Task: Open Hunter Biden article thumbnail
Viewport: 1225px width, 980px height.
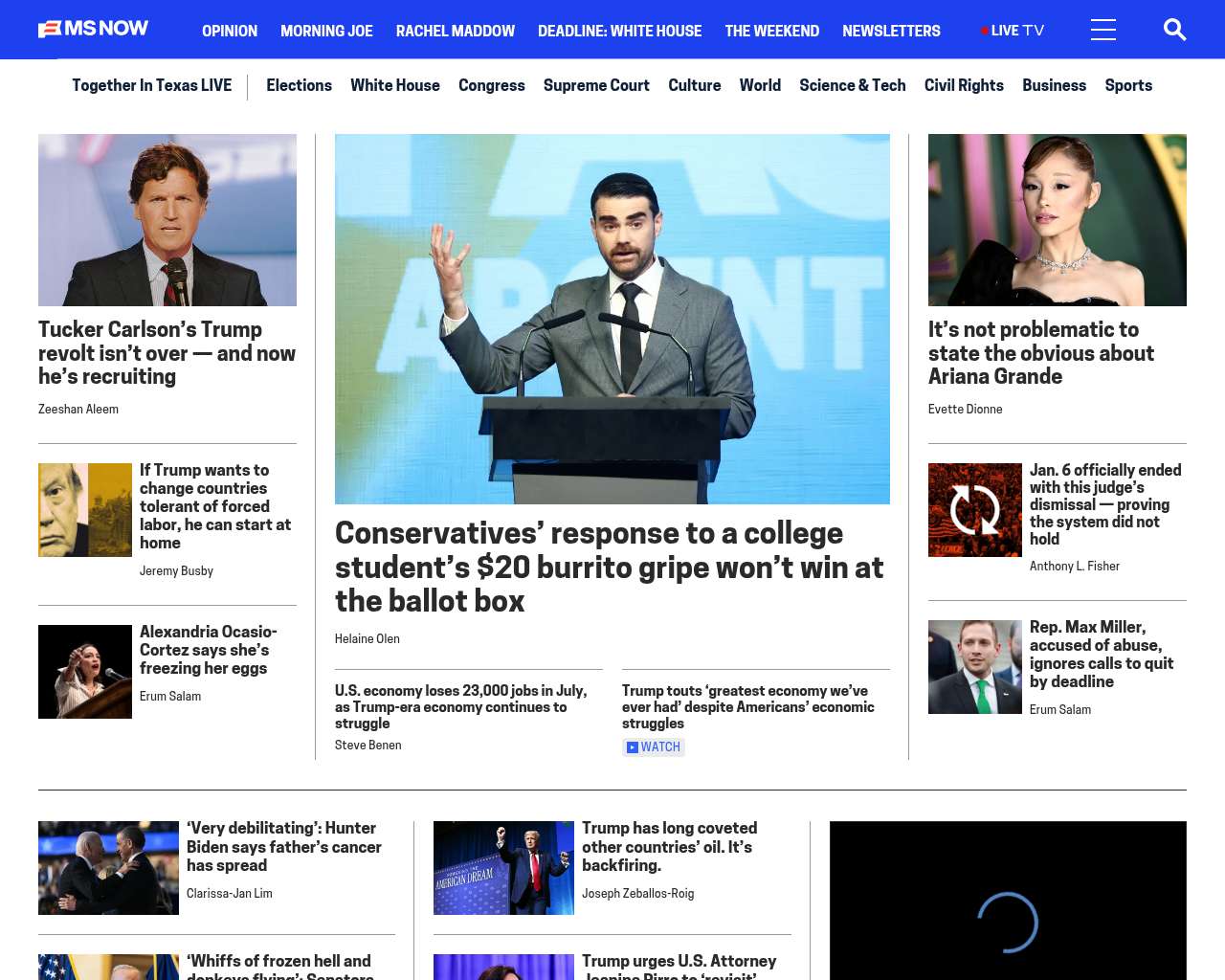Action: tap(108, 868)
